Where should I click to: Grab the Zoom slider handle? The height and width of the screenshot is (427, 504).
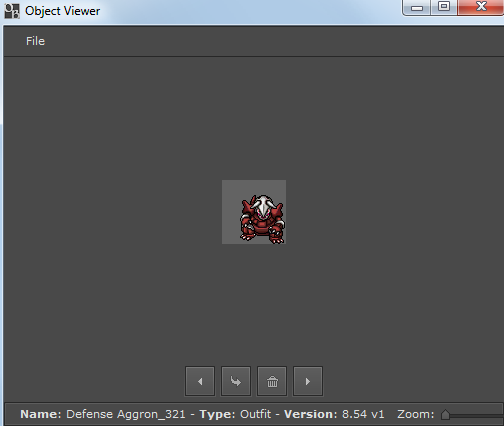click(445, 414)
